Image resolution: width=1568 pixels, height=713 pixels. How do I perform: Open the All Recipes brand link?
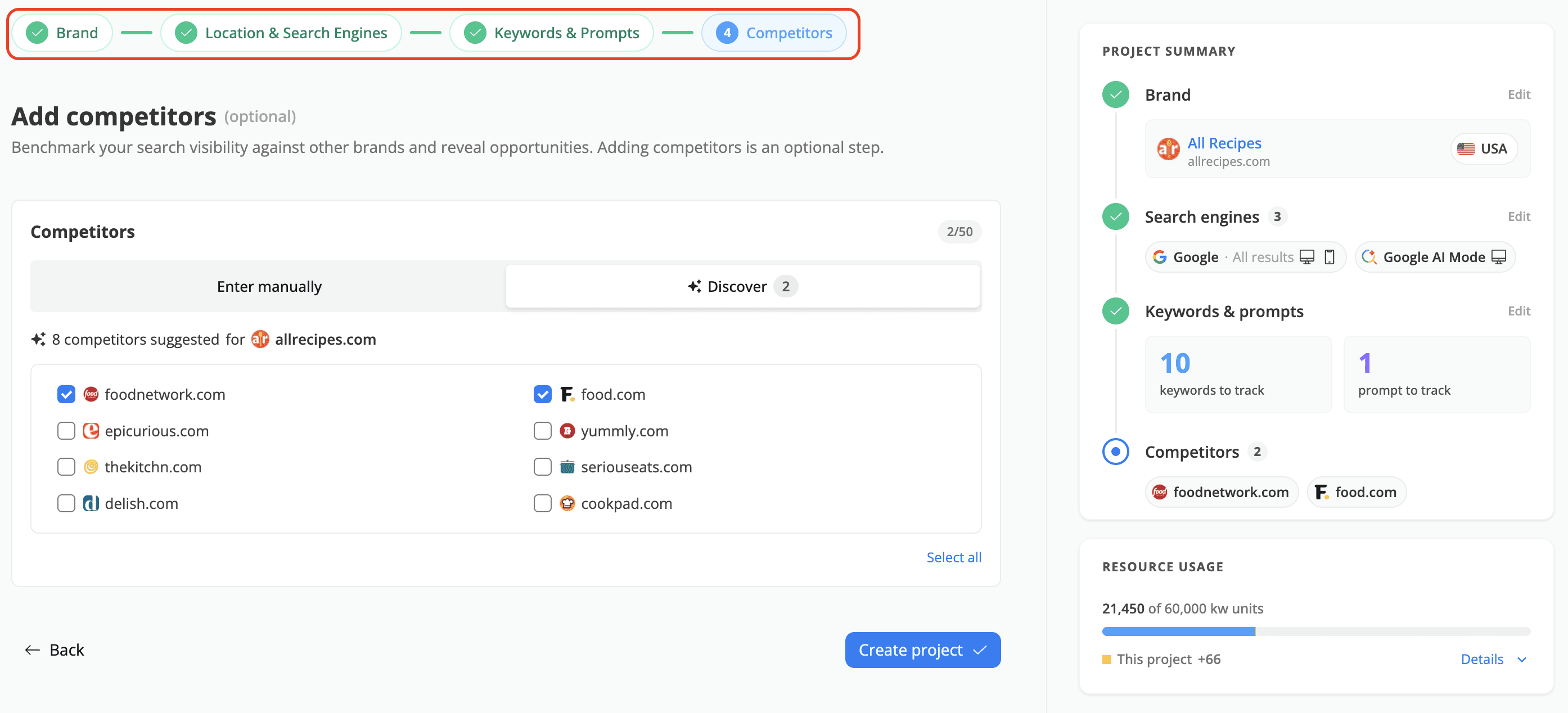1224,143
